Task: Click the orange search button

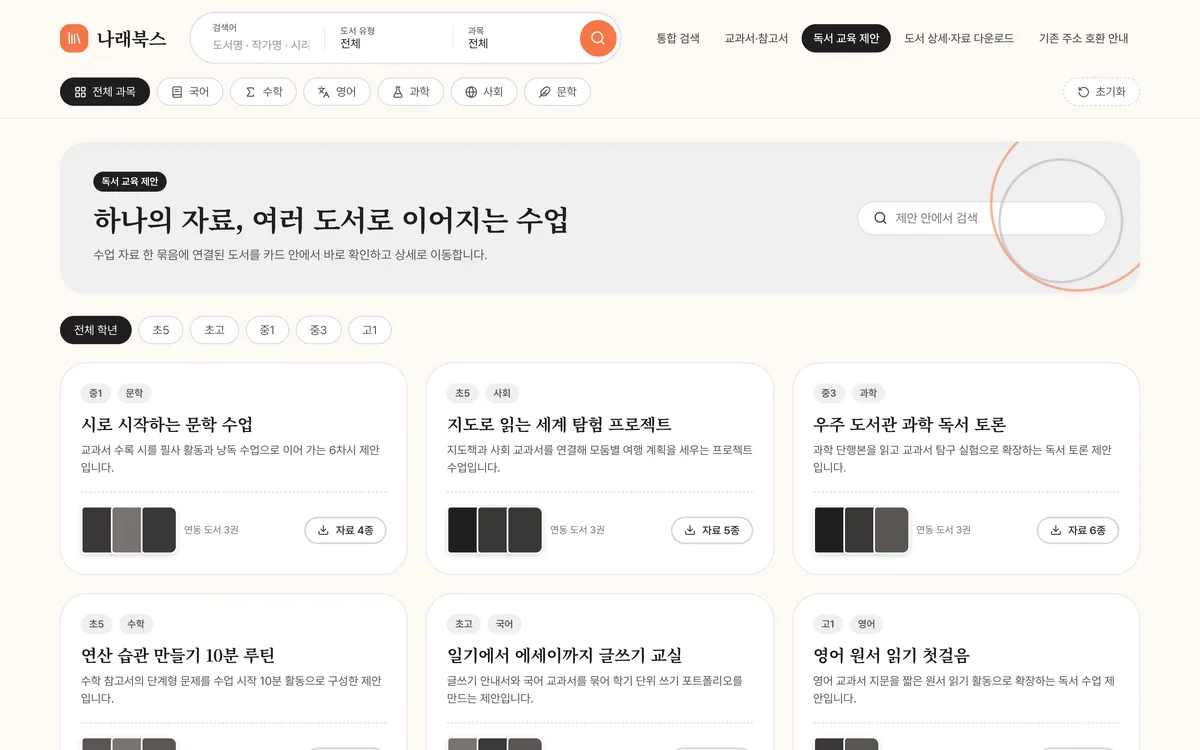Action: point(598,38)
